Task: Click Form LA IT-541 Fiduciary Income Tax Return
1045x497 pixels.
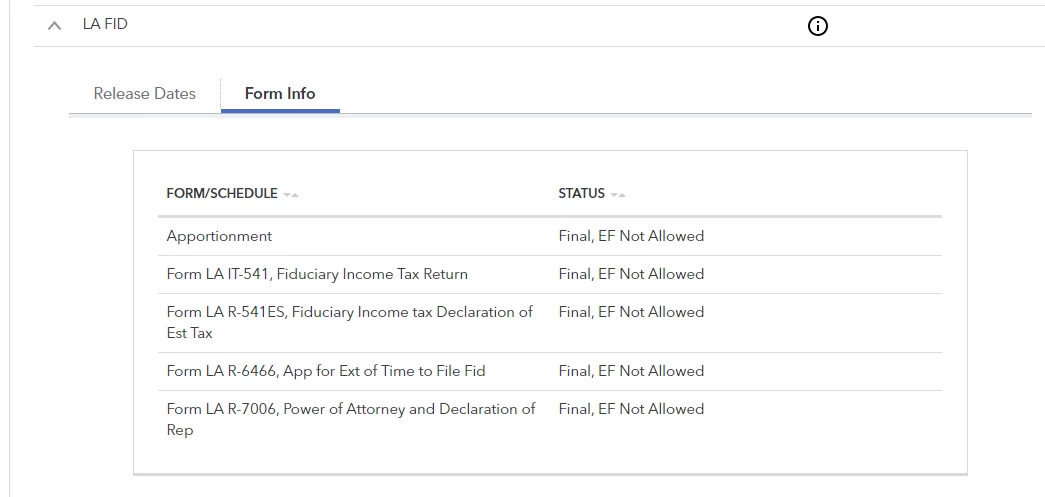Action: (x=317, y=274)
